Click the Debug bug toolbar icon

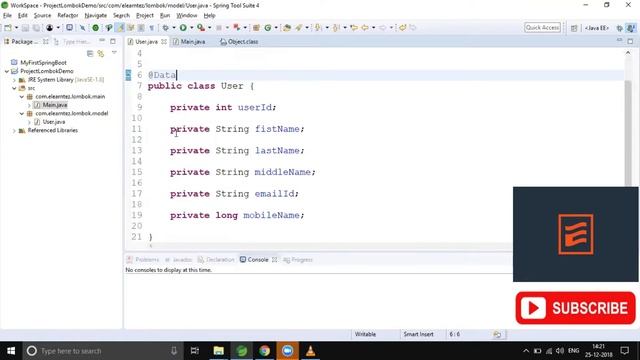click(x=165, y=28)
